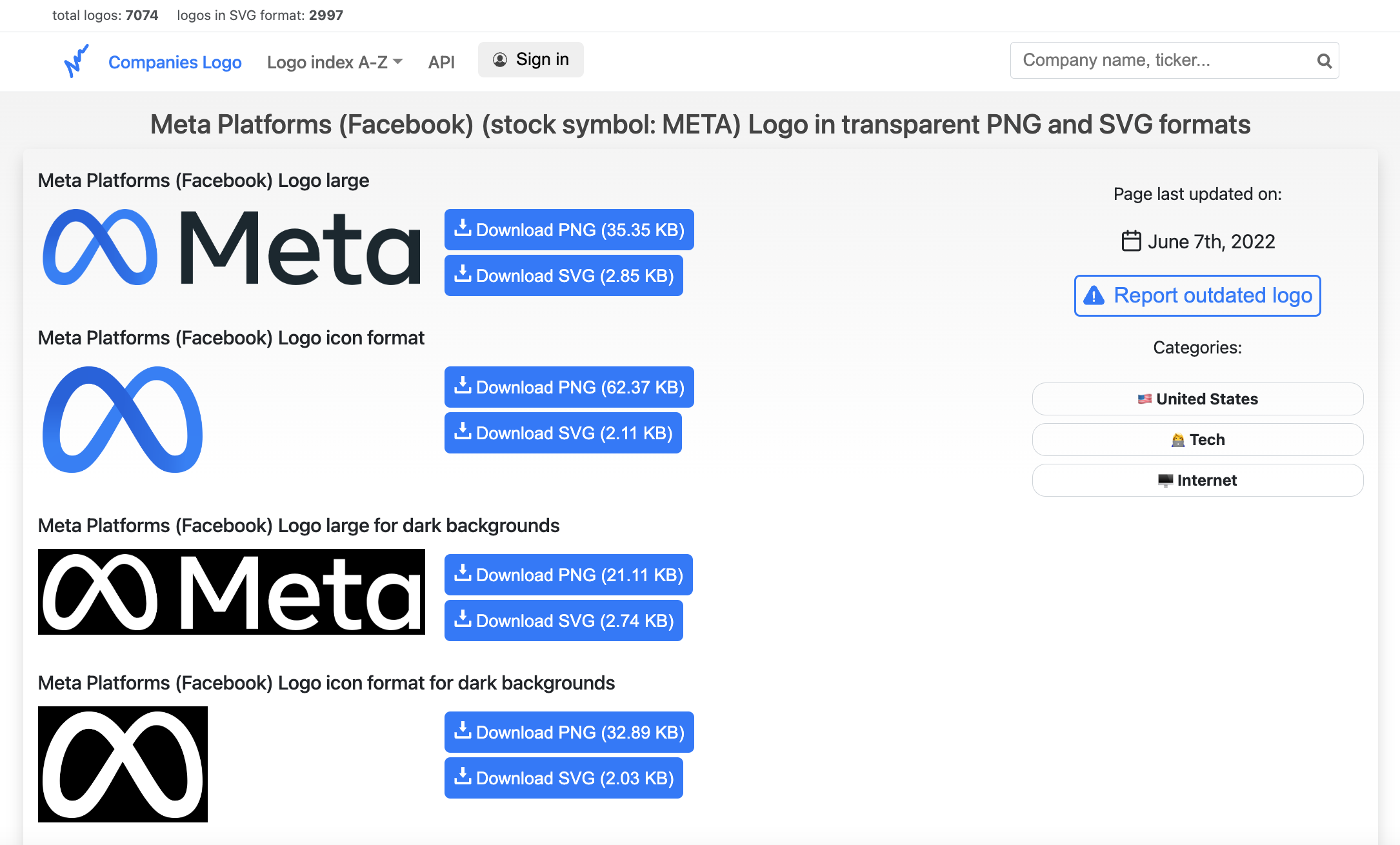Expand the Logo index A-Z dropdown
Viewport: 1400px width, 845px height.
pos(335,62)
